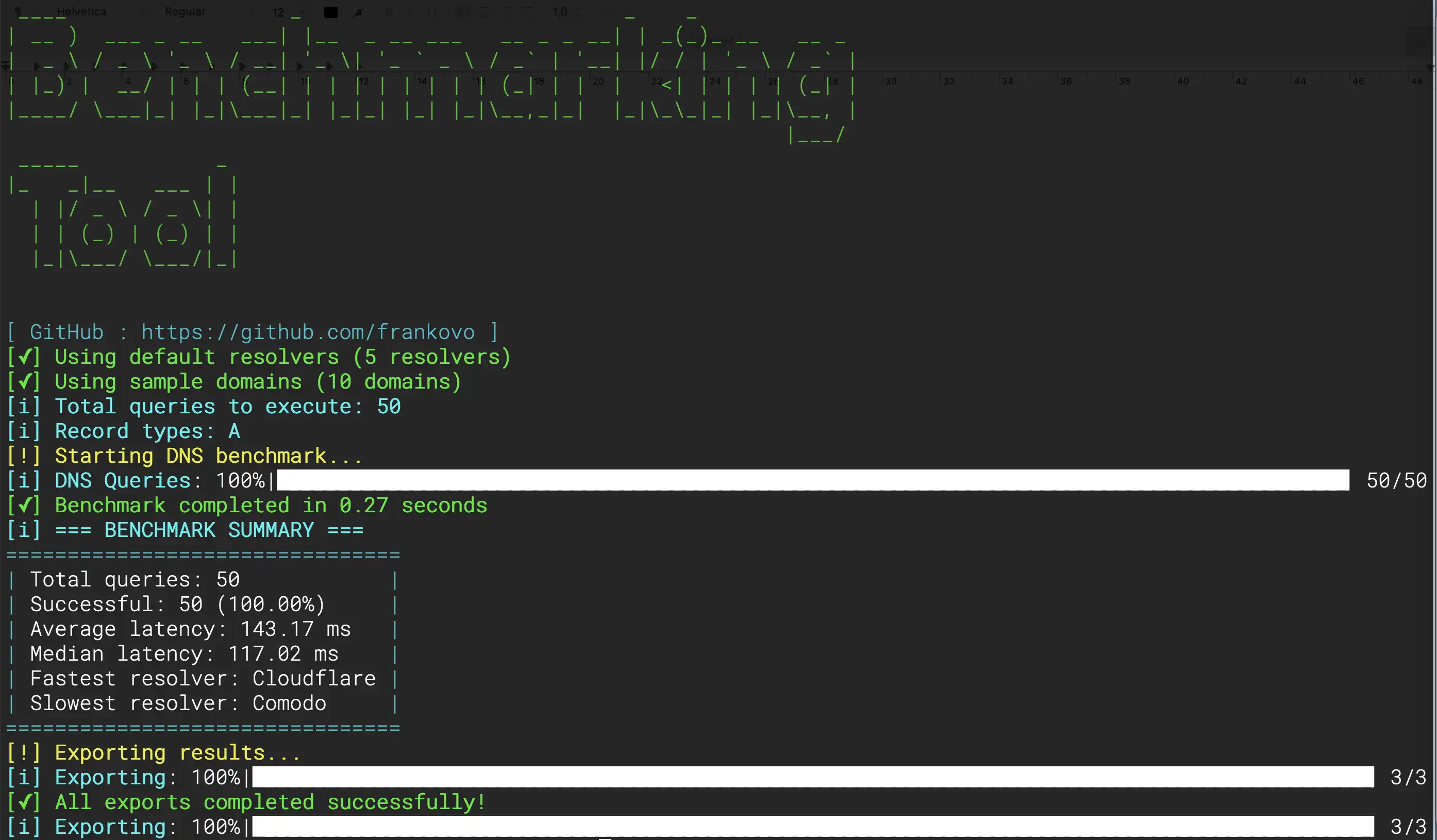Viewport: 1437px width, 840px height.
Task: Click the center align text icon
Action: [484, 12]
